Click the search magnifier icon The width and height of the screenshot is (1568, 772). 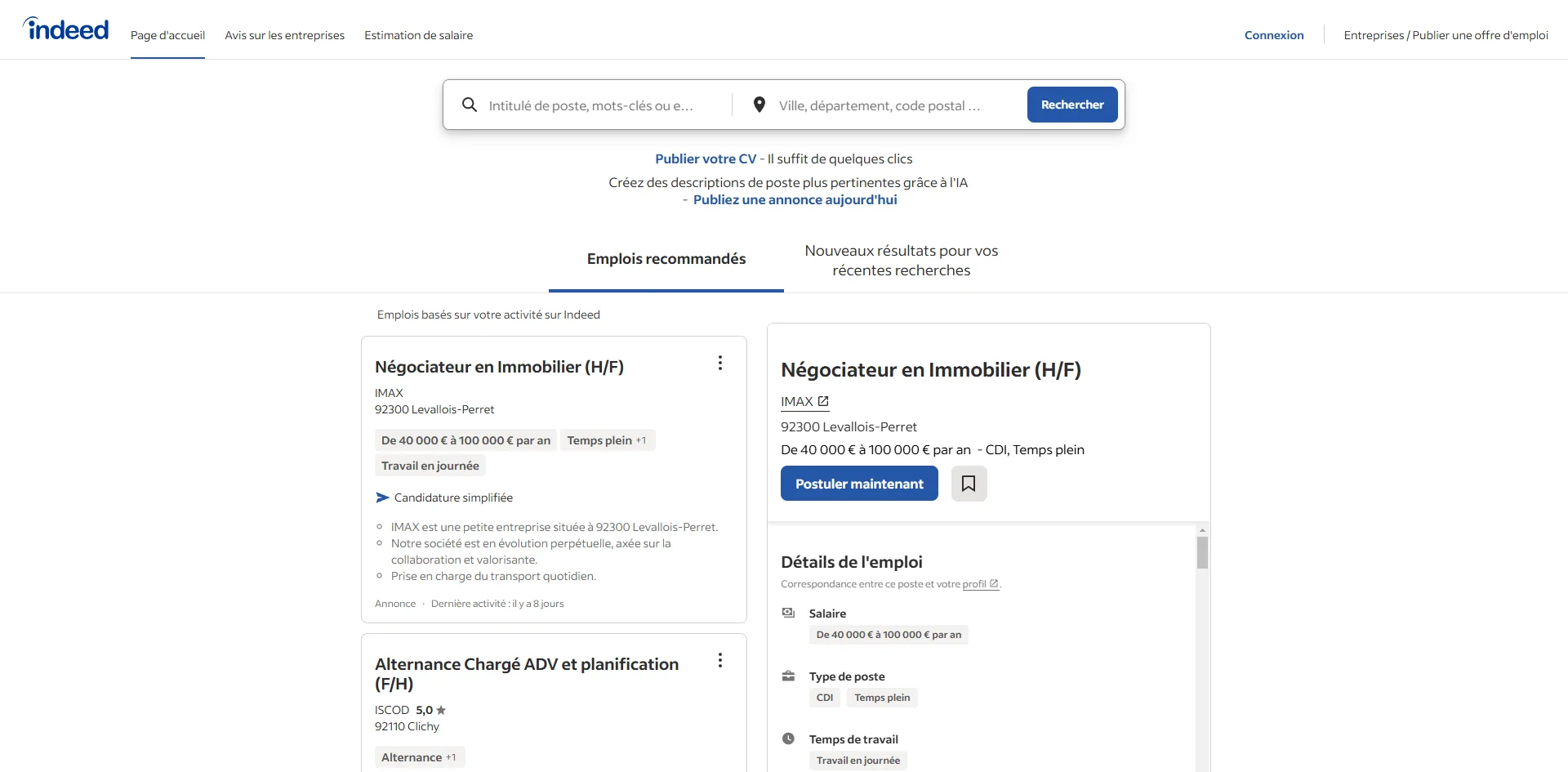pyautogui.click(x=470, y=105)
